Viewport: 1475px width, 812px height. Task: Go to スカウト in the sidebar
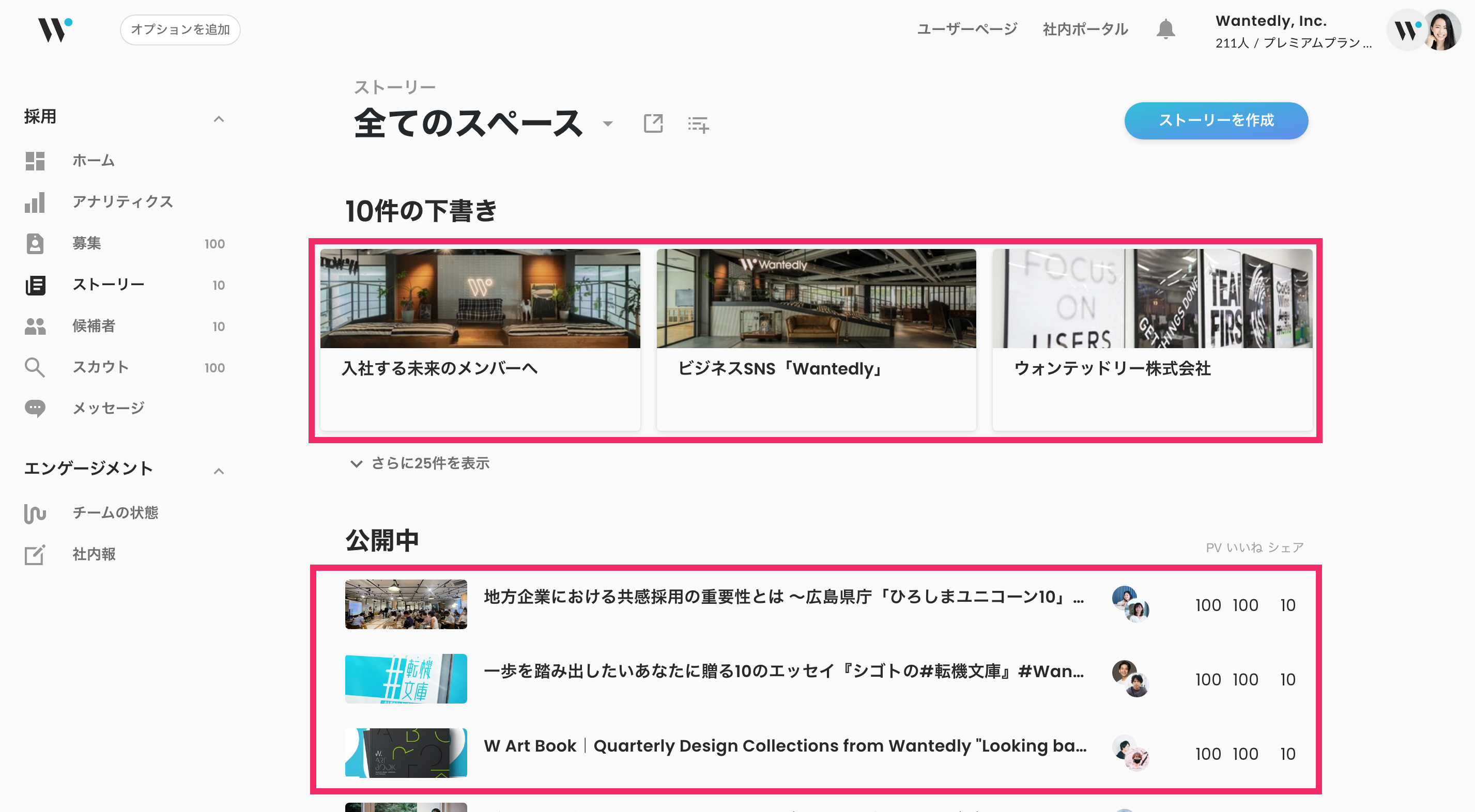tap(100, 367)
